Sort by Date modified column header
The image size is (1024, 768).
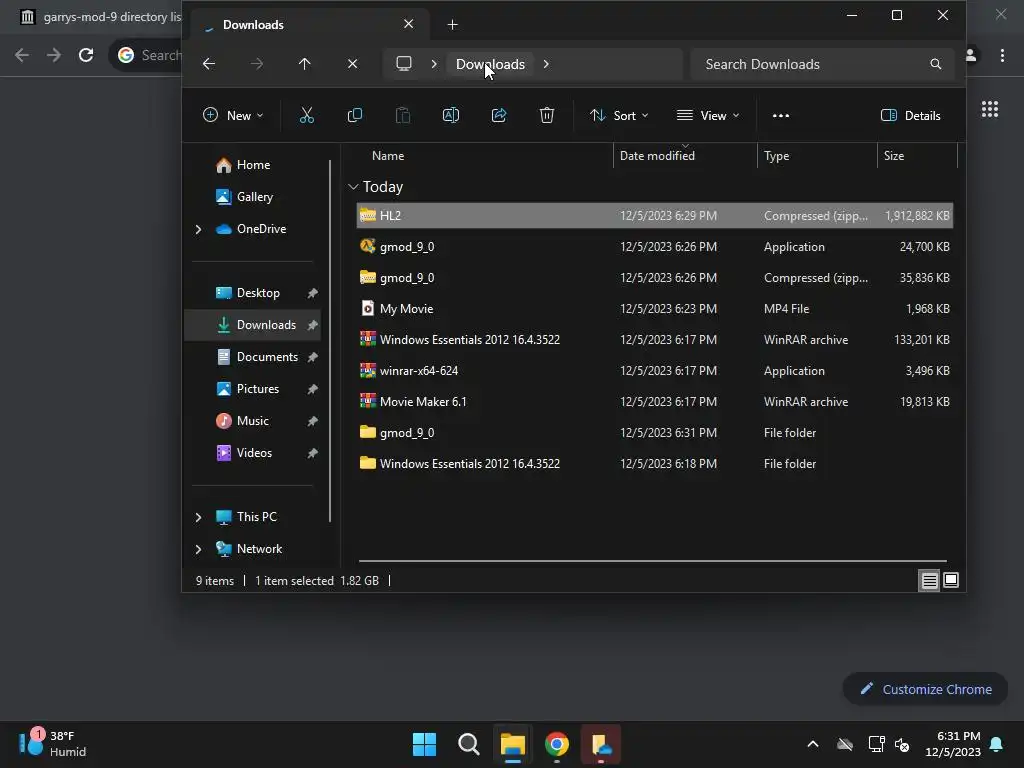click(x=657, y=155)
